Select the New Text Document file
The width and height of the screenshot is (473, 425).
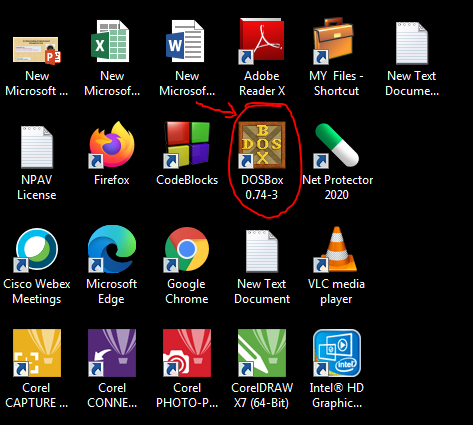tap(262, 251)
